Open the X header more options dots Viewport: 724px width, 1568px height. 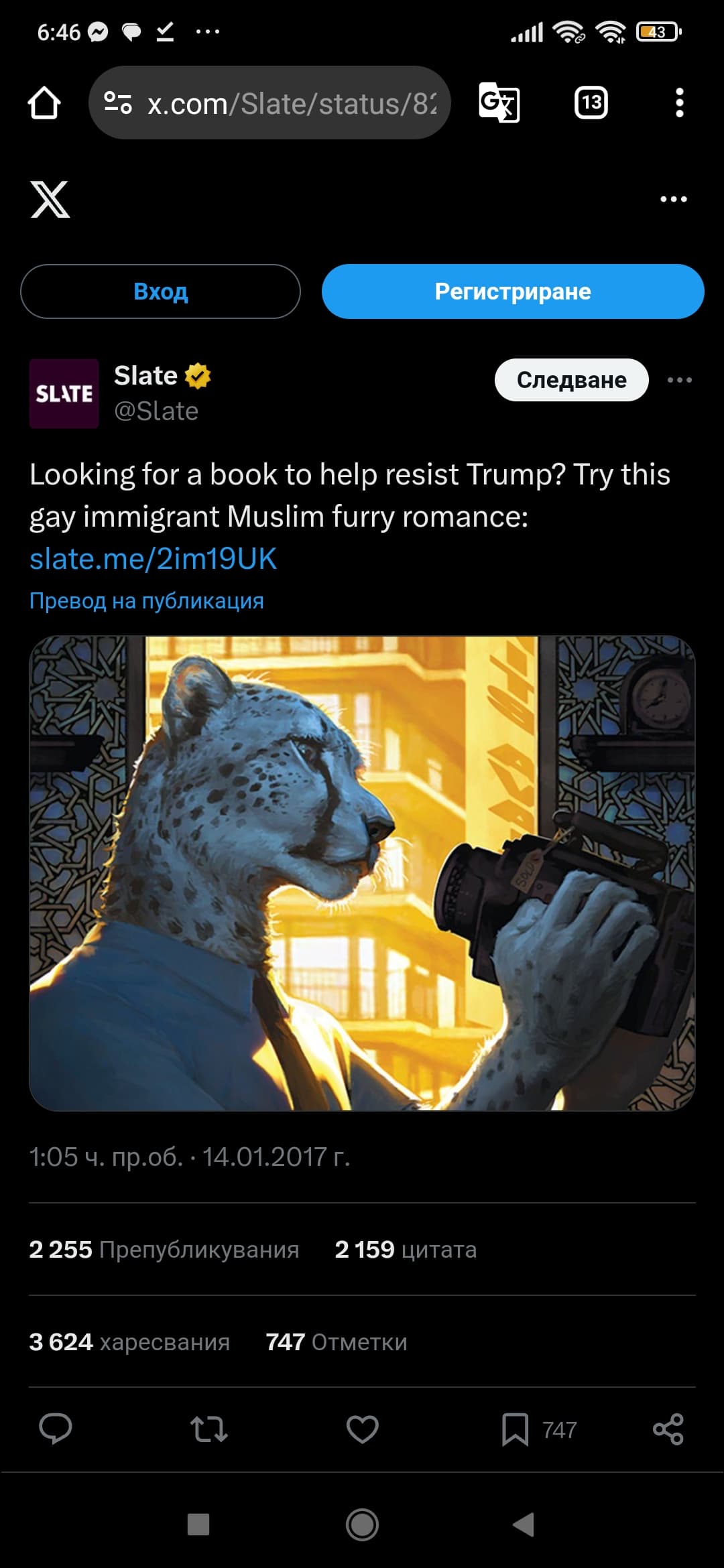tap(674, 199)
